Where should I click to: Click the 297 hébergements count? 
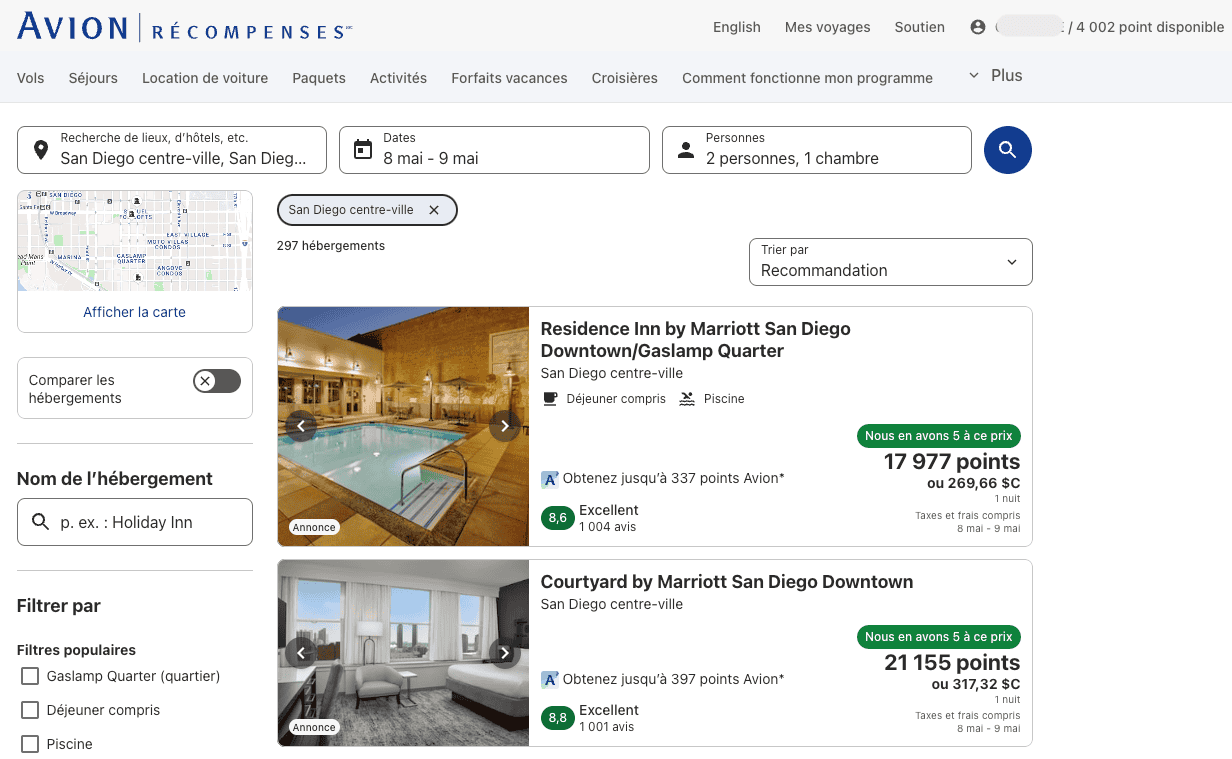coord(331,246)
